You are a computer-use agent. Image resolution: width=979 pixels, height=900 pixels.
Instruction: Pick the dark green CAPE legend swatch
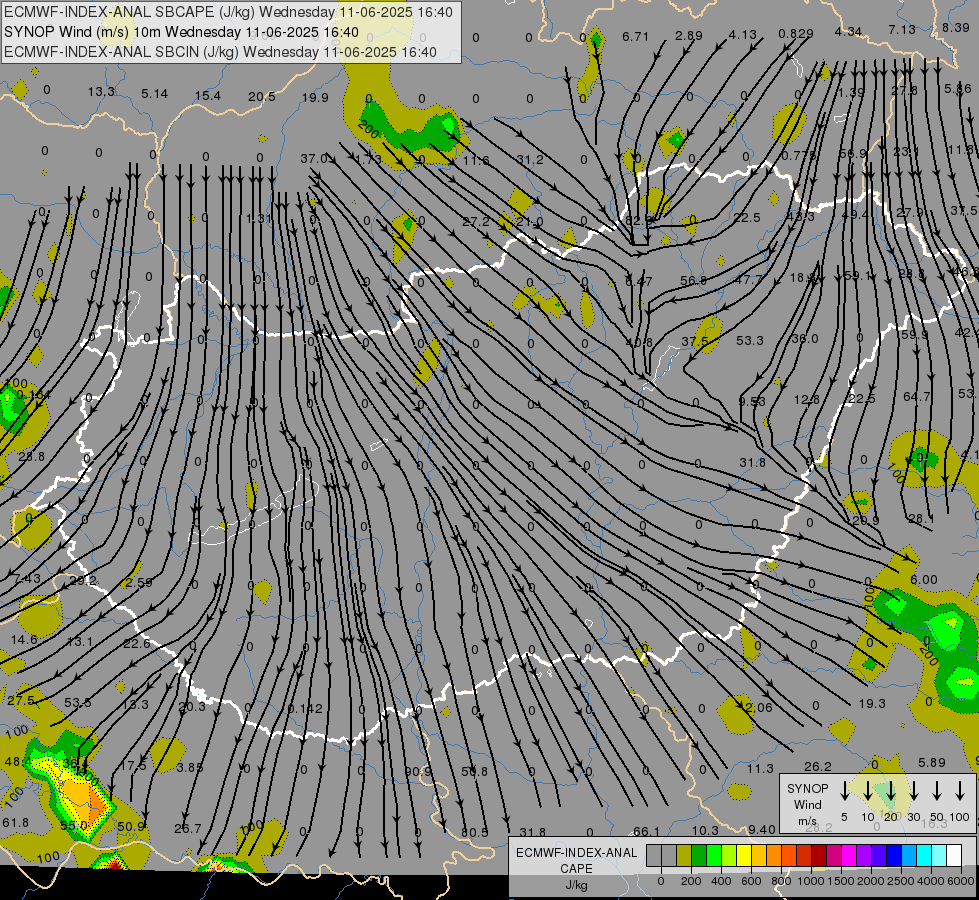(699, 855)
